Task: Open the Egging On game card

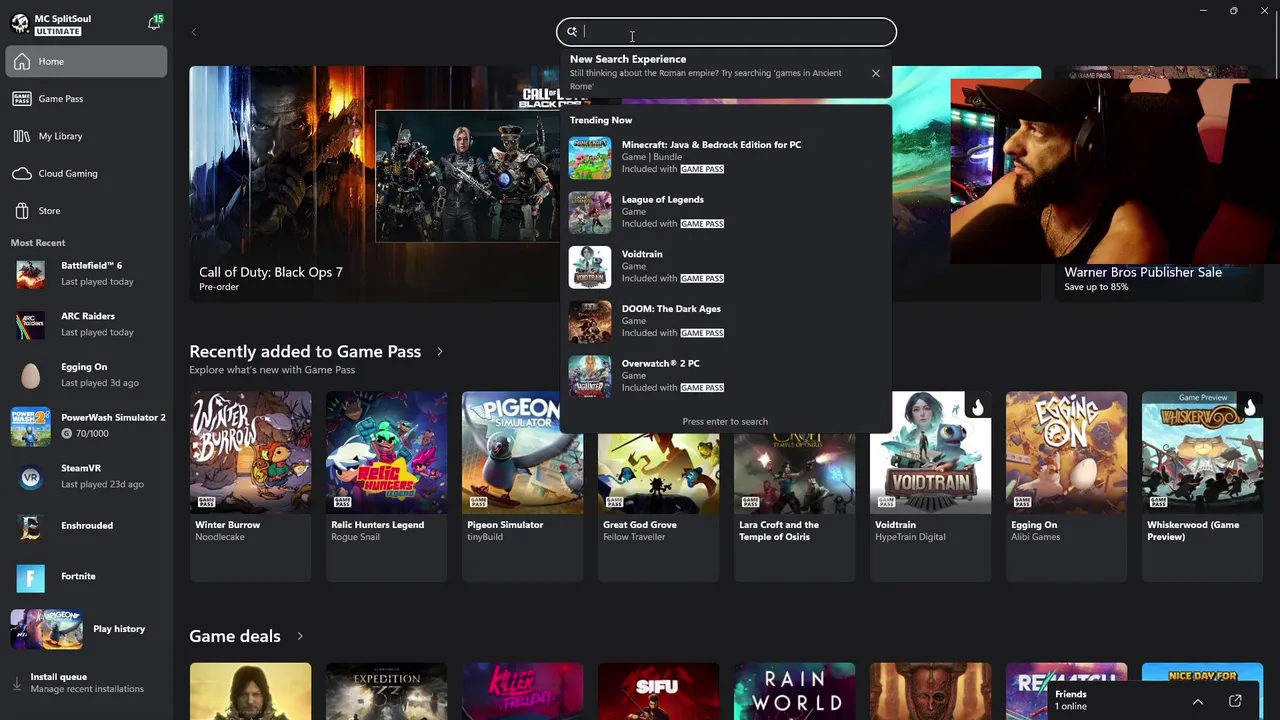Action: [x=1066, y=486]
